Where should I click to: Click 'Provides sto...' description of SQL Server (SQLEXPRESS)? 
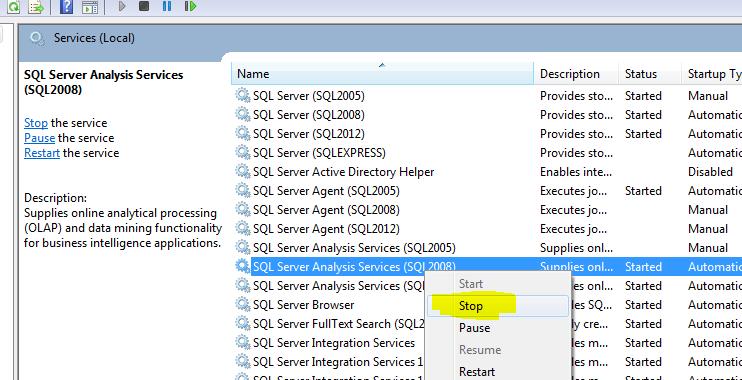pyautogui.click(x=576, y=153)
